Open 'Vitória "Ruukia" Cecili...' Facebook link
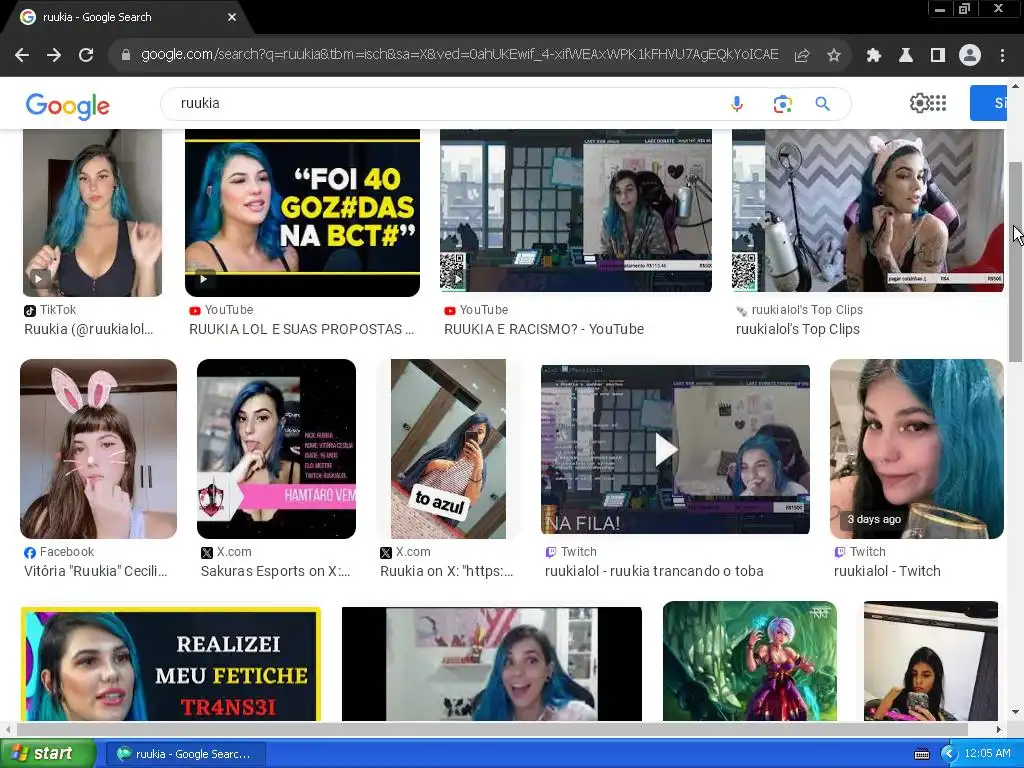1024x768 pixels. (96, 571)
